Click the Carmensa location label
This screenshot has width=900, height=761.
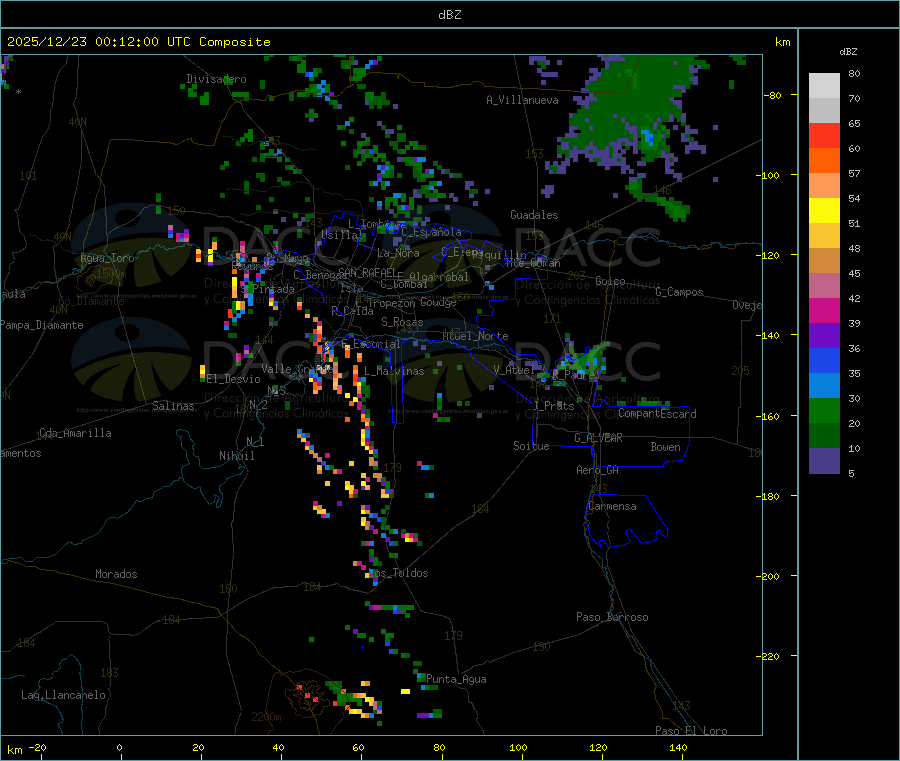tap(612, 506)
